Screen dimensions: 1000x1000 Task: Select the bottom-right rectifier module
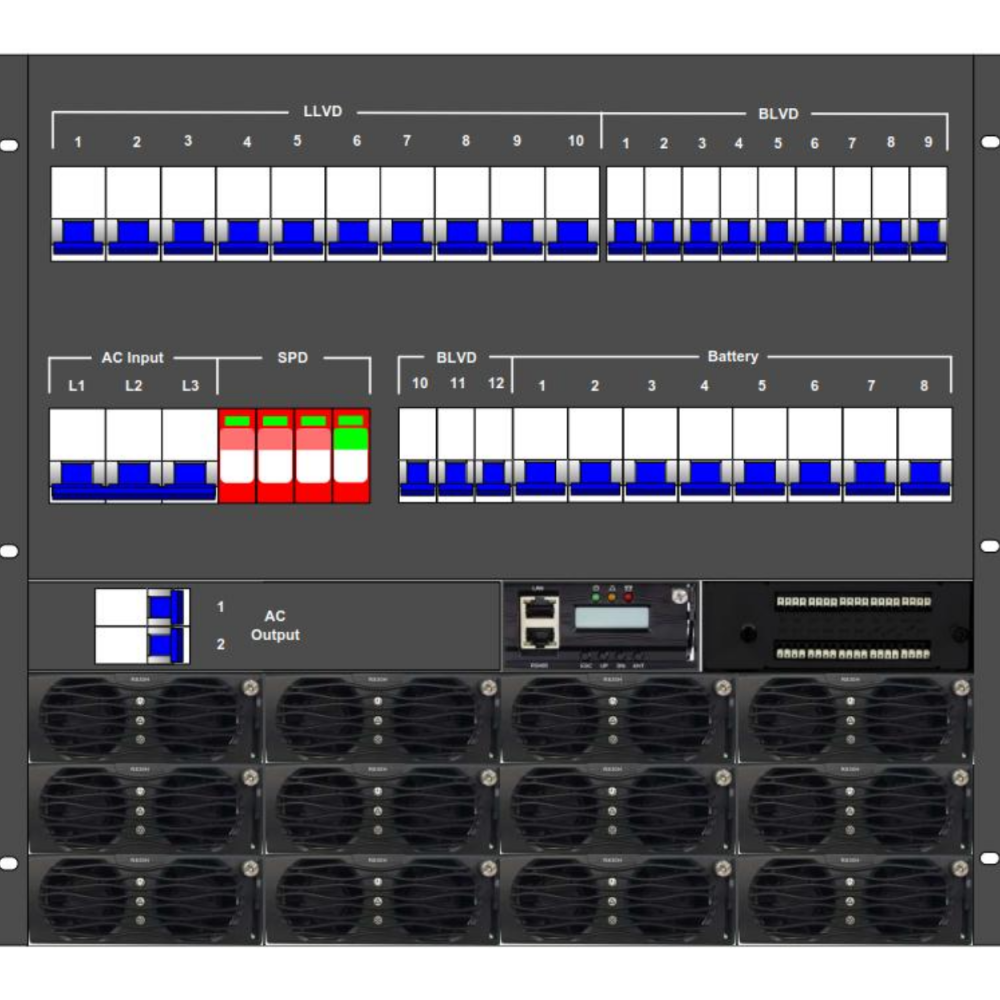[855, 900]
